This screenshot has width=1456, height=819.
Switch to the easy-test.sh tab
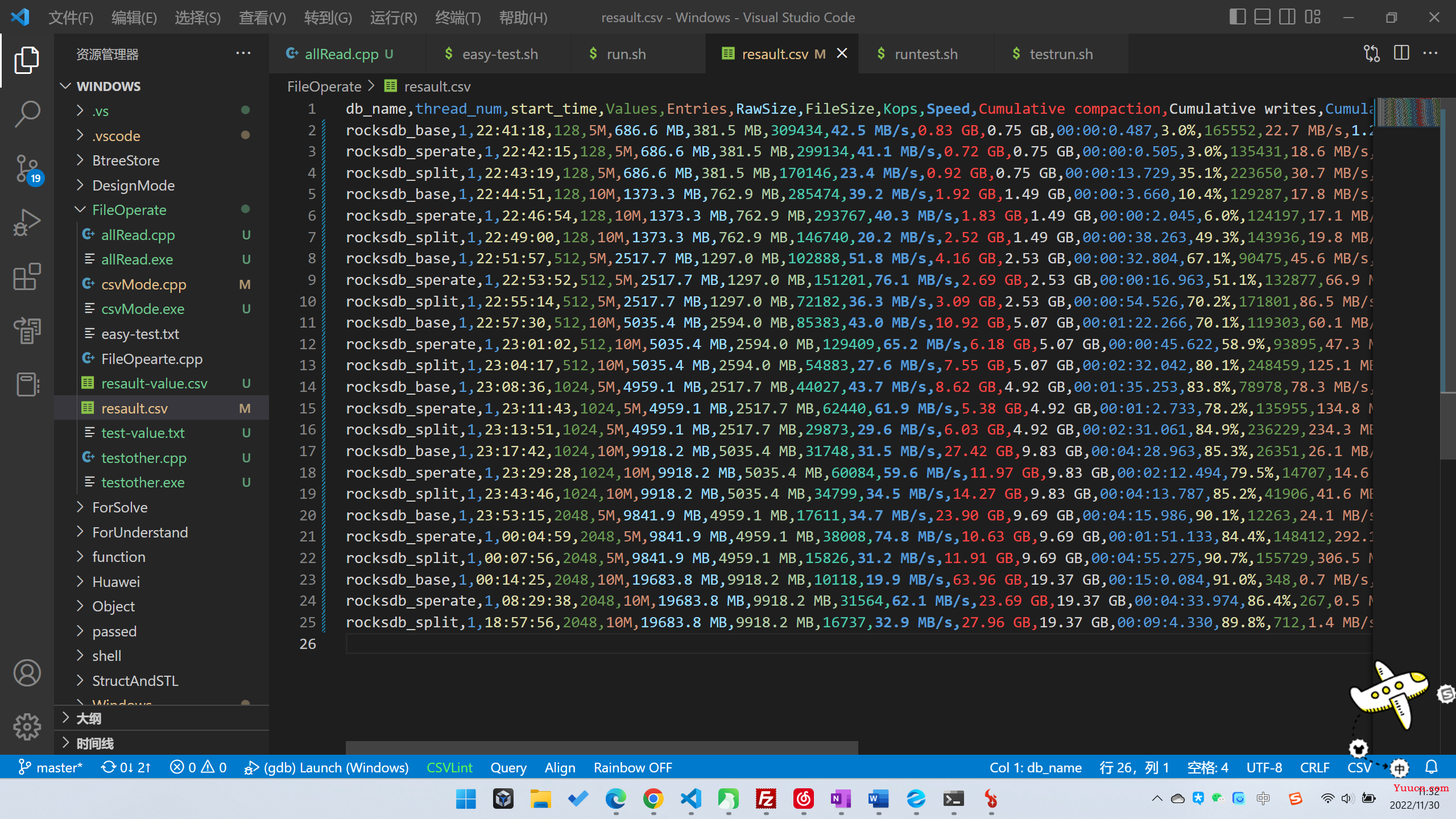(499, 53)
